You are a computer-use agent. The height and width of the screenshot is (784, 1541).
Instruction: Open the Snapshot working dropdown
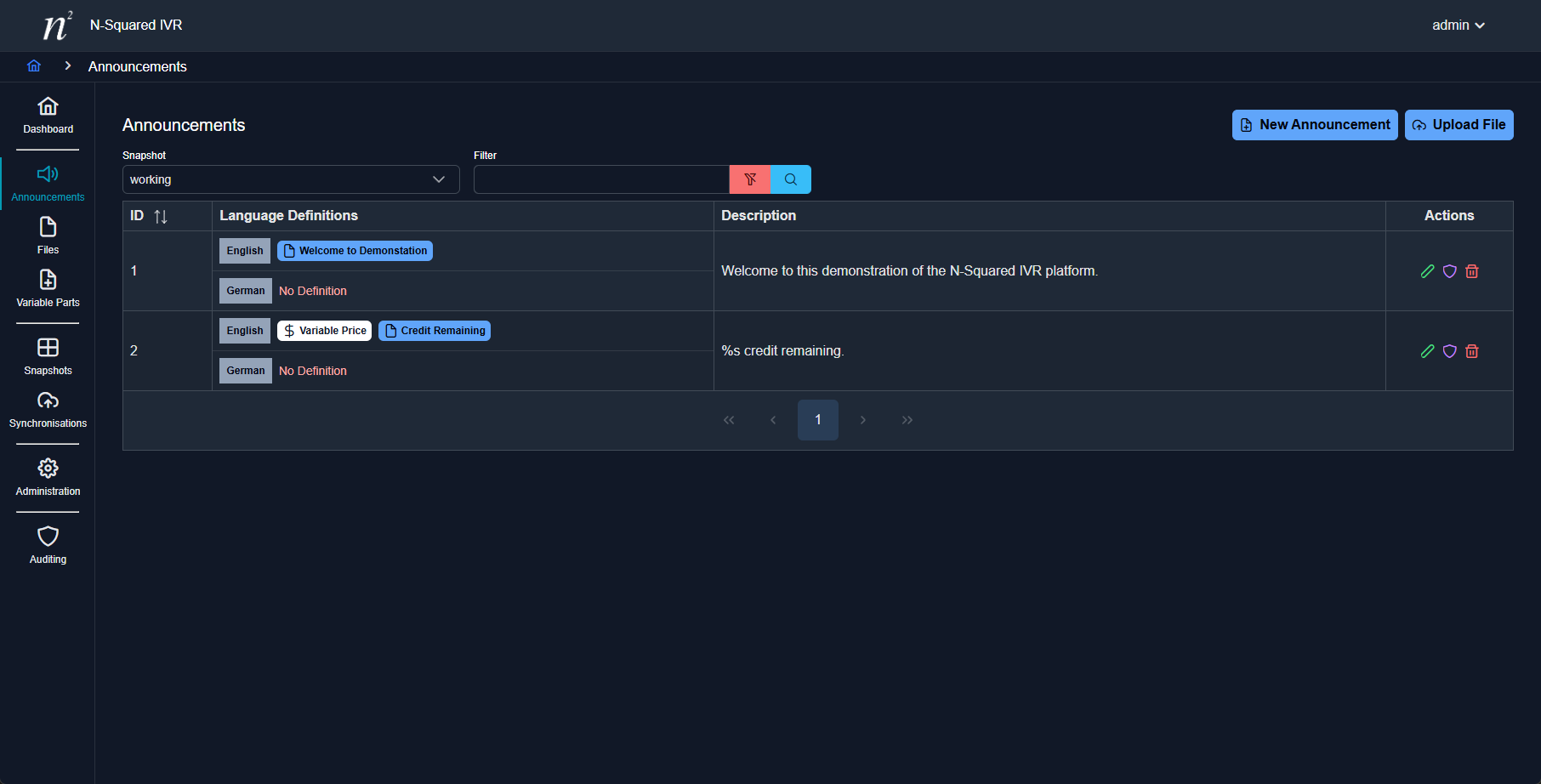(x=290, y=179)
